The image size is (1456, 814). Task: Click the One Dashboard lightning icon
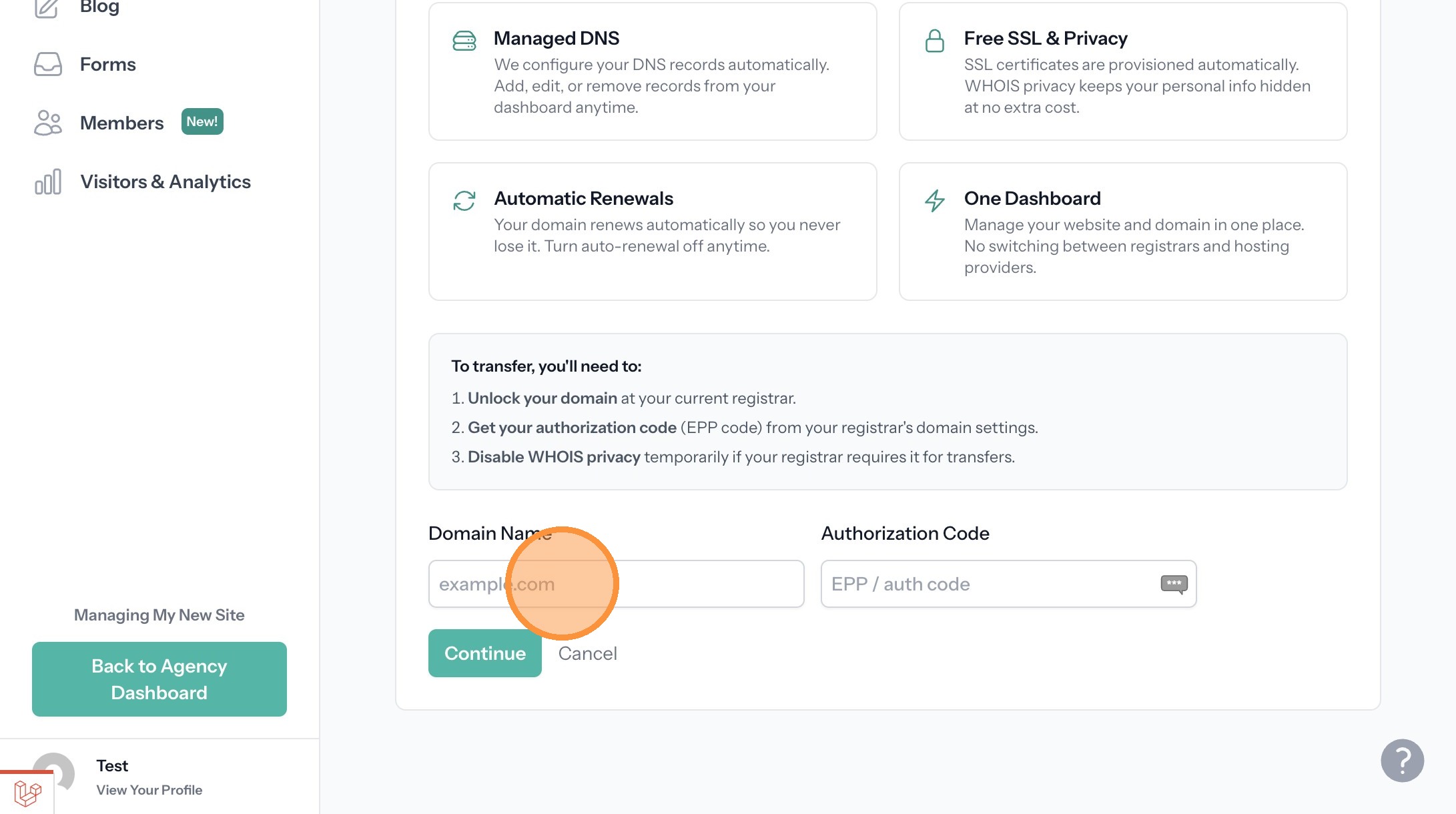point(934,200)
